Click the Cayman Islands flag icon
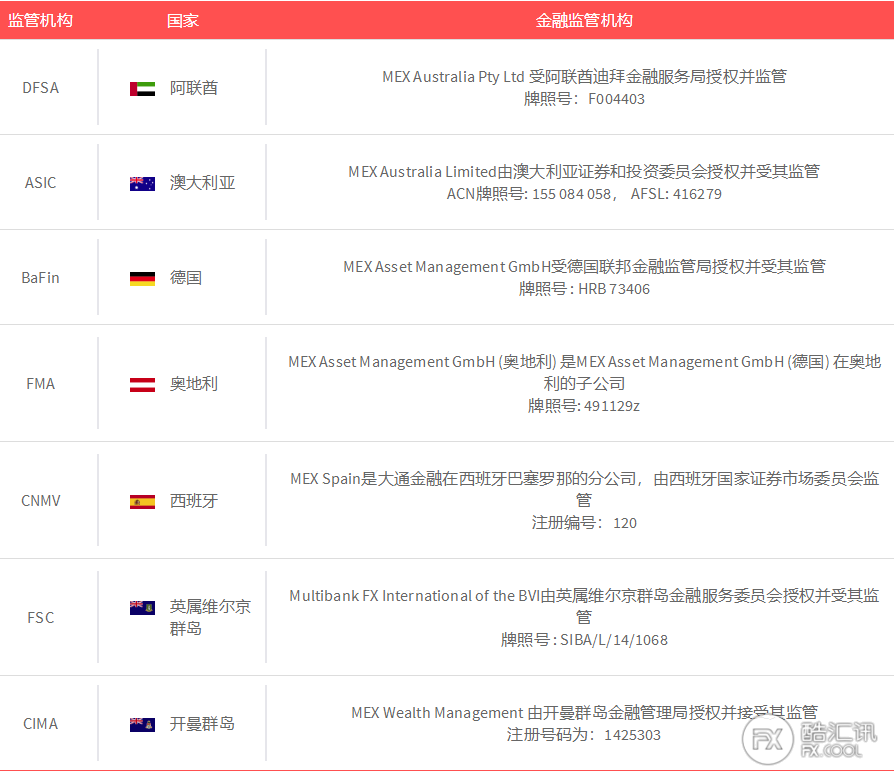Image resolution: width=894 pixels, height=778 pixels. coord(142,724)
